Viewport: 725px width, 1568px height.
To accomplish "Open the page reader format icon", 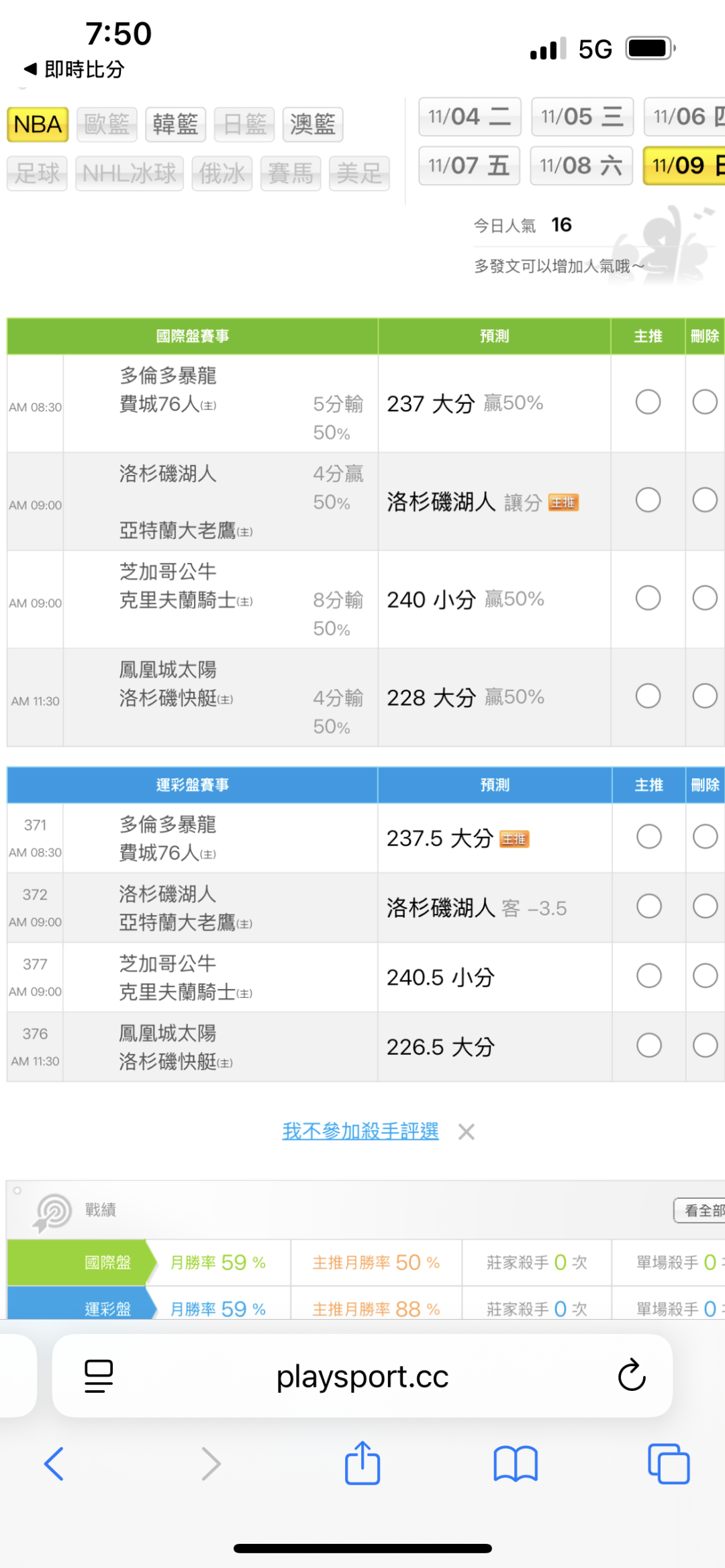I will (99, 1376).
